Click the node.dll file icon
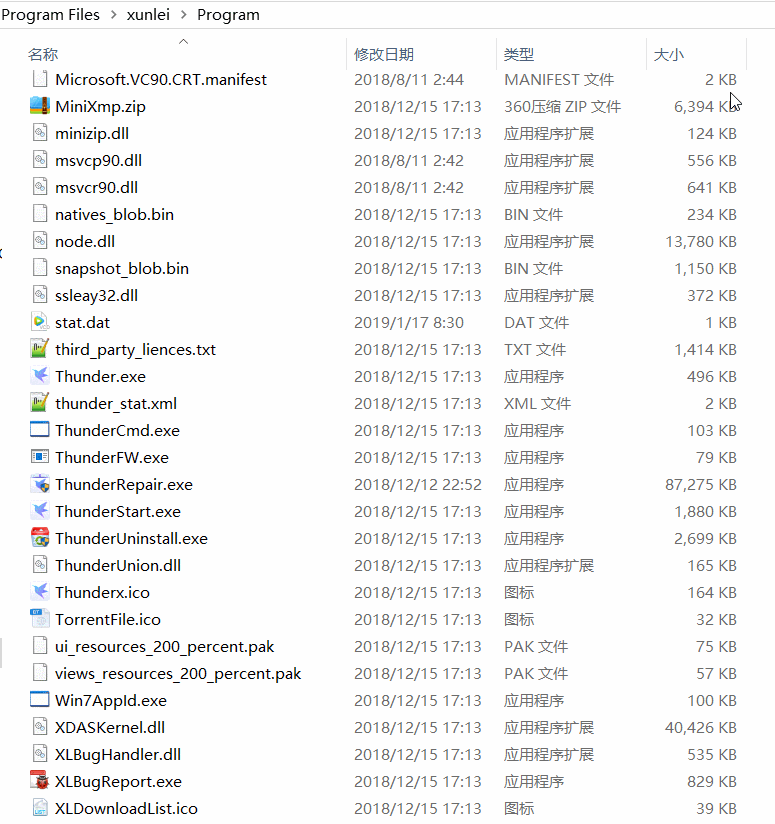Image resolution: width=775 pixels, height=824 pixels. tap(40, 241)
